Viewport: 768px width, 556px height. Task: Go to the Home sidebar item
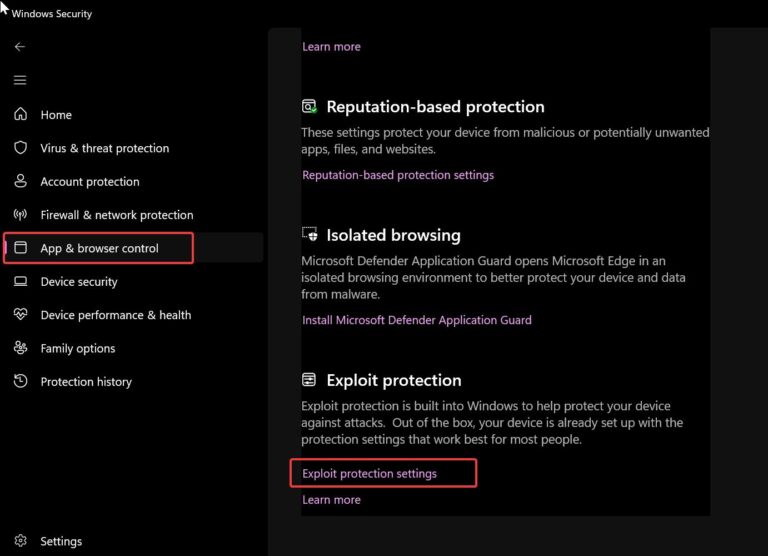[56, 115]
